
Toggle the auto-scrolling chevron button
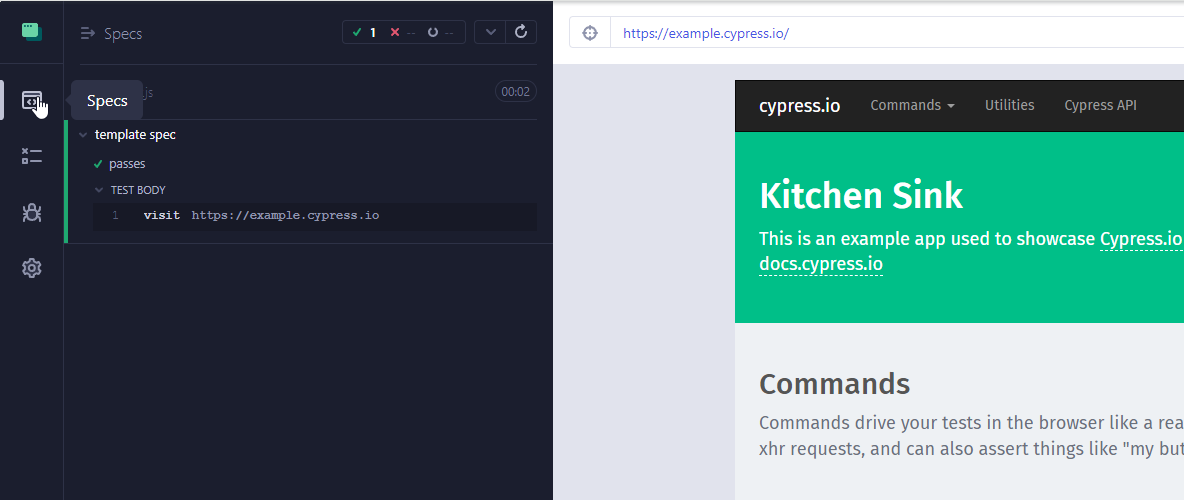click(x=491, y=32)
